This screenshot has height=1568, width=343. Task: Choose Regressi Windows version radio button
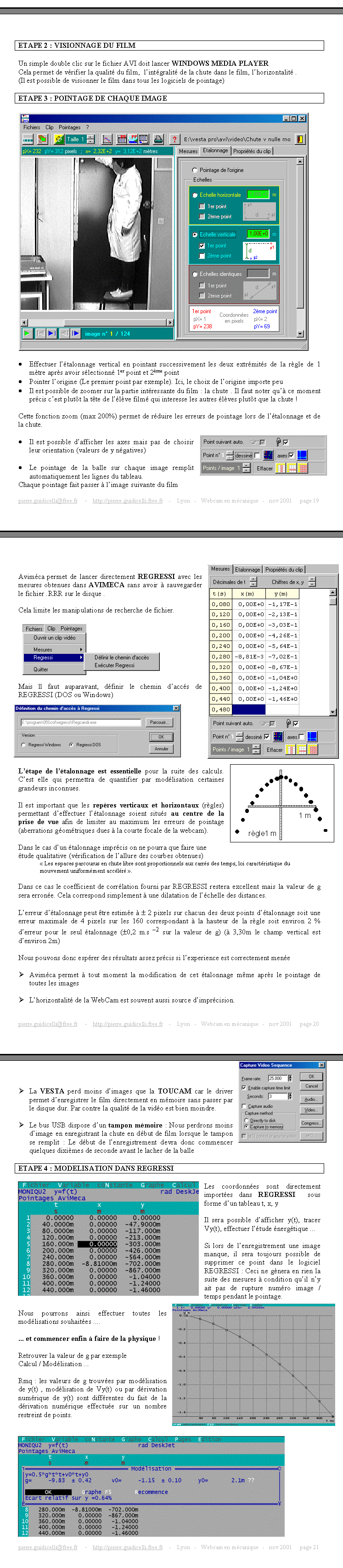click(24, 744)
